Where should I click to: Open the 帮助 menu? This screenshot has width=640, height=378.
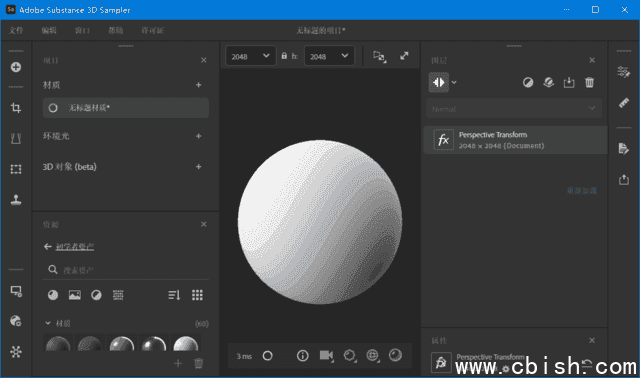pyautogui.click(x=116, y=30)
